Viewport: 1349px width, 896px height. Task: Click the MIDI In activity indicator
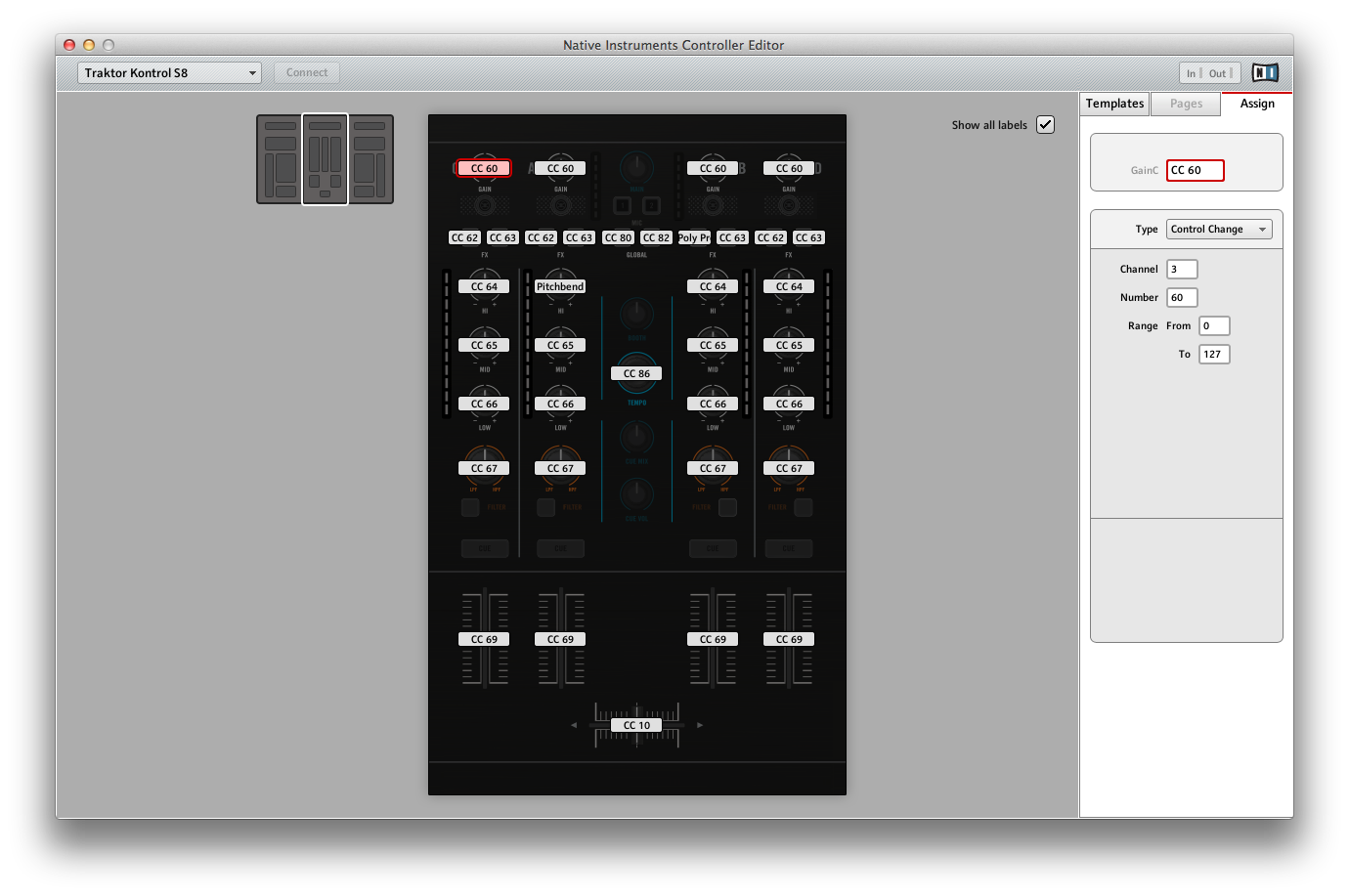[x=1194, y=73]
